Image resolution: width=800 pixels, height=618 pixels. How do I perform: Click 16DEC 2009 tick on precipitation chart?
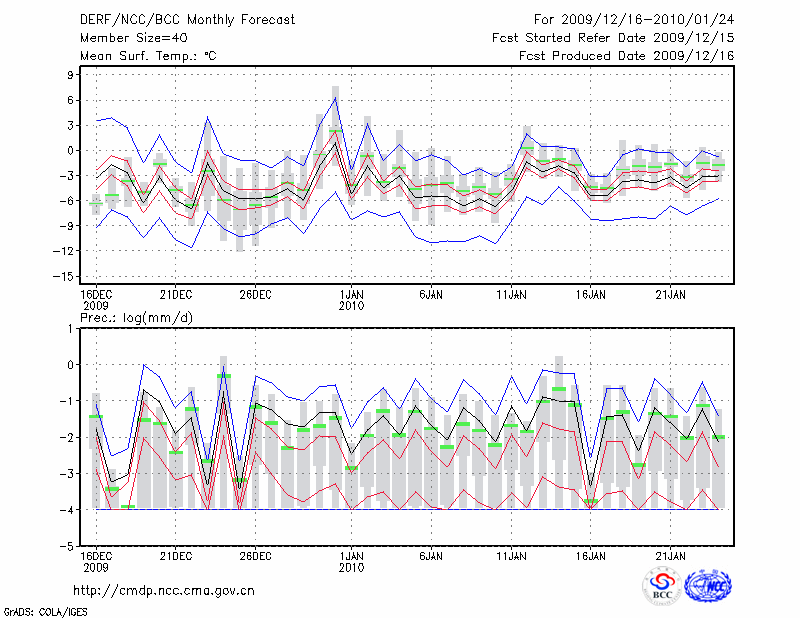coord(96,560)
